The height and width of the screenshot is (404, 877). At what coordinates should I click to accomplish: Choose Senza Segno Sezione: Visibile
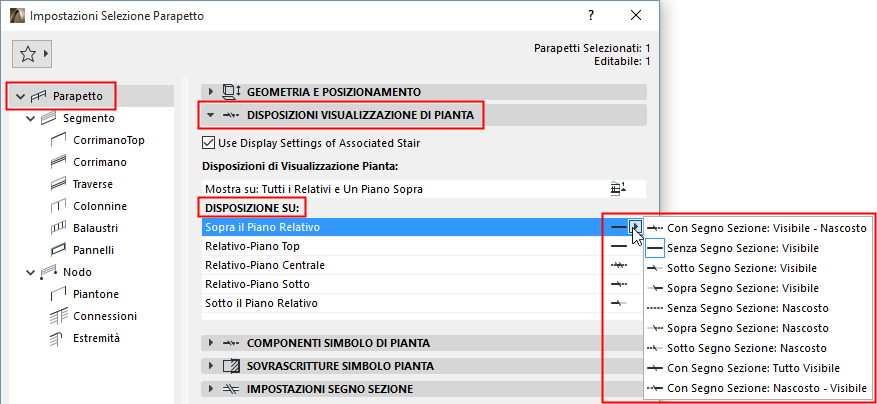(757, 248)
